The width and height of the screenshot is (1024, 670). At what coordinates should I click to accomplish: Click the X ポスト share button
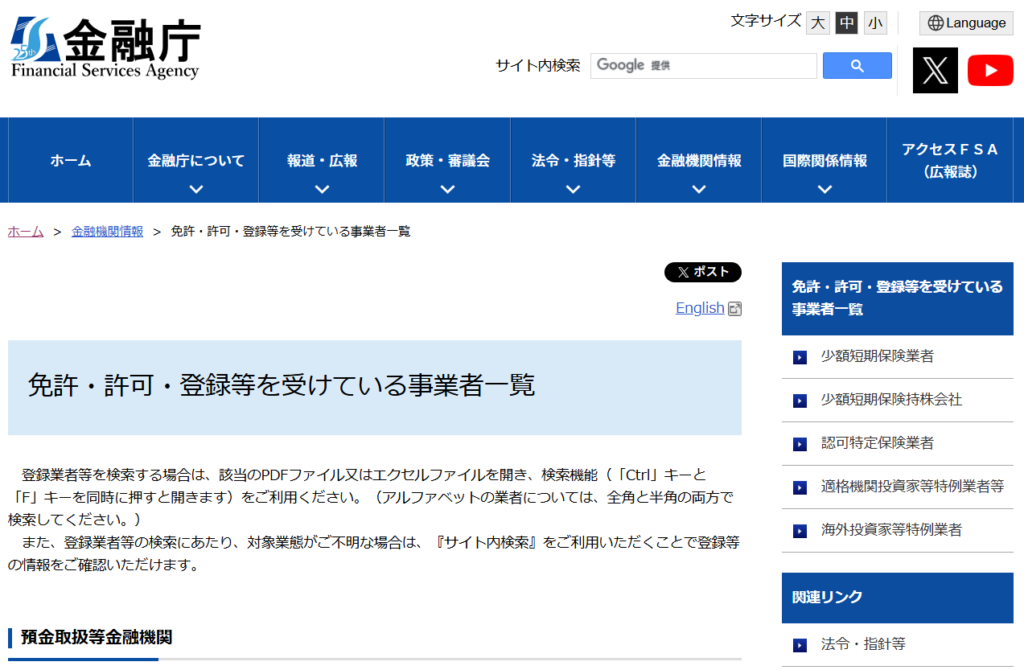click(x=703, y=272)
